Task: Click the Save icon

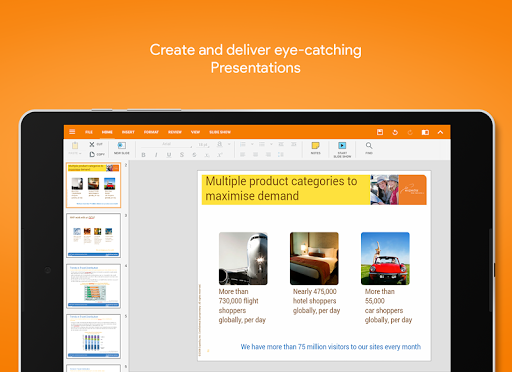Action: (380, 132)
